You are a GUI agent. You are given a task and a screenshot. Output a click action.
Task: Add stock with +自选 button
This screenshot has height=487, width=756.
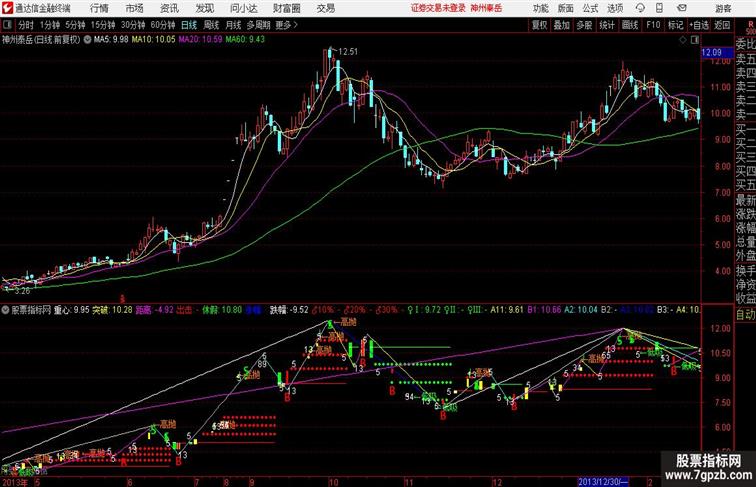click(699, 25)
